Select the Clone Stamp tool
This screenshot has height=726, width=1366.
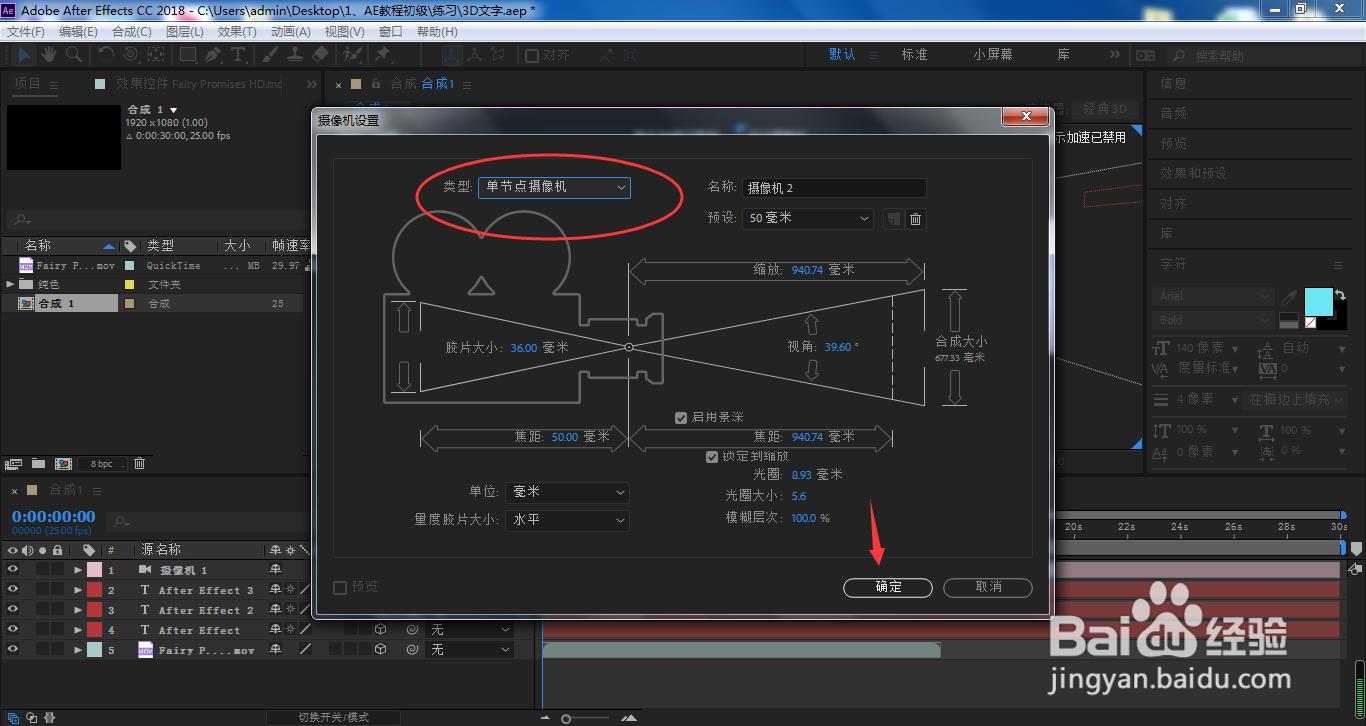tap(297, 55)
